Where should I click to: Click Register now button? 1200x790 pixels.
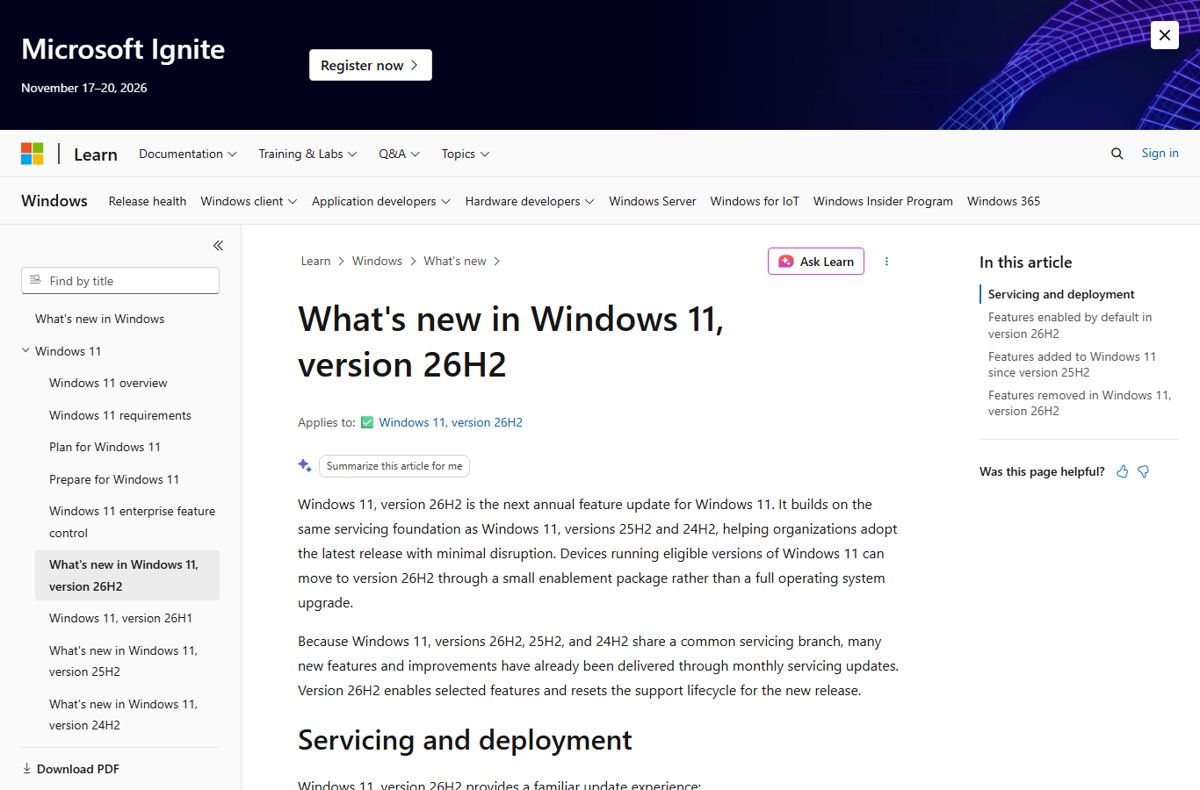click(x=370, y=65)
